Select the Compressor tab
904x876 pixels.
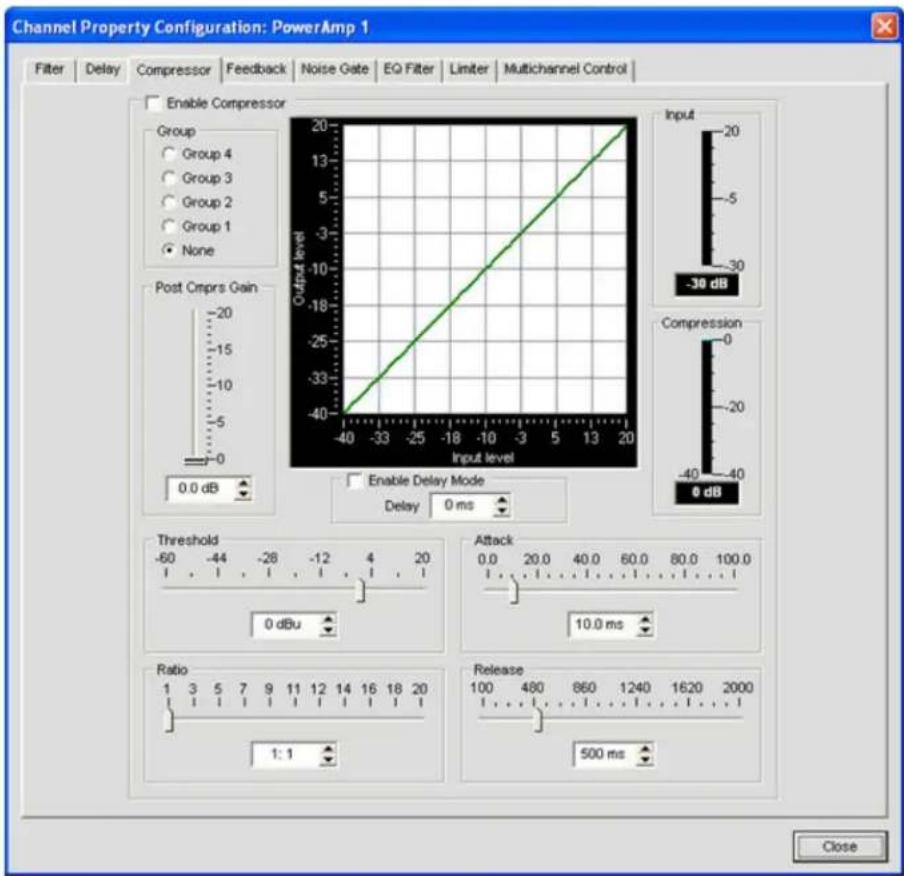(174, 70)
